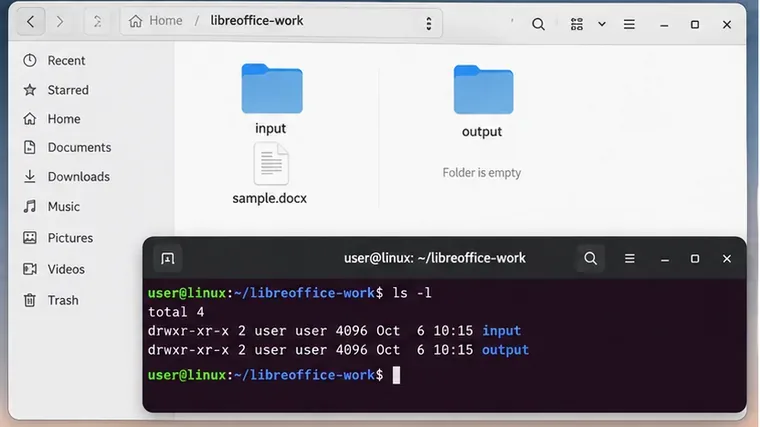760x427 pixels.
Task: Expand view options dropdown arrow
Action: pyautogui.click(x=602, y=24)
